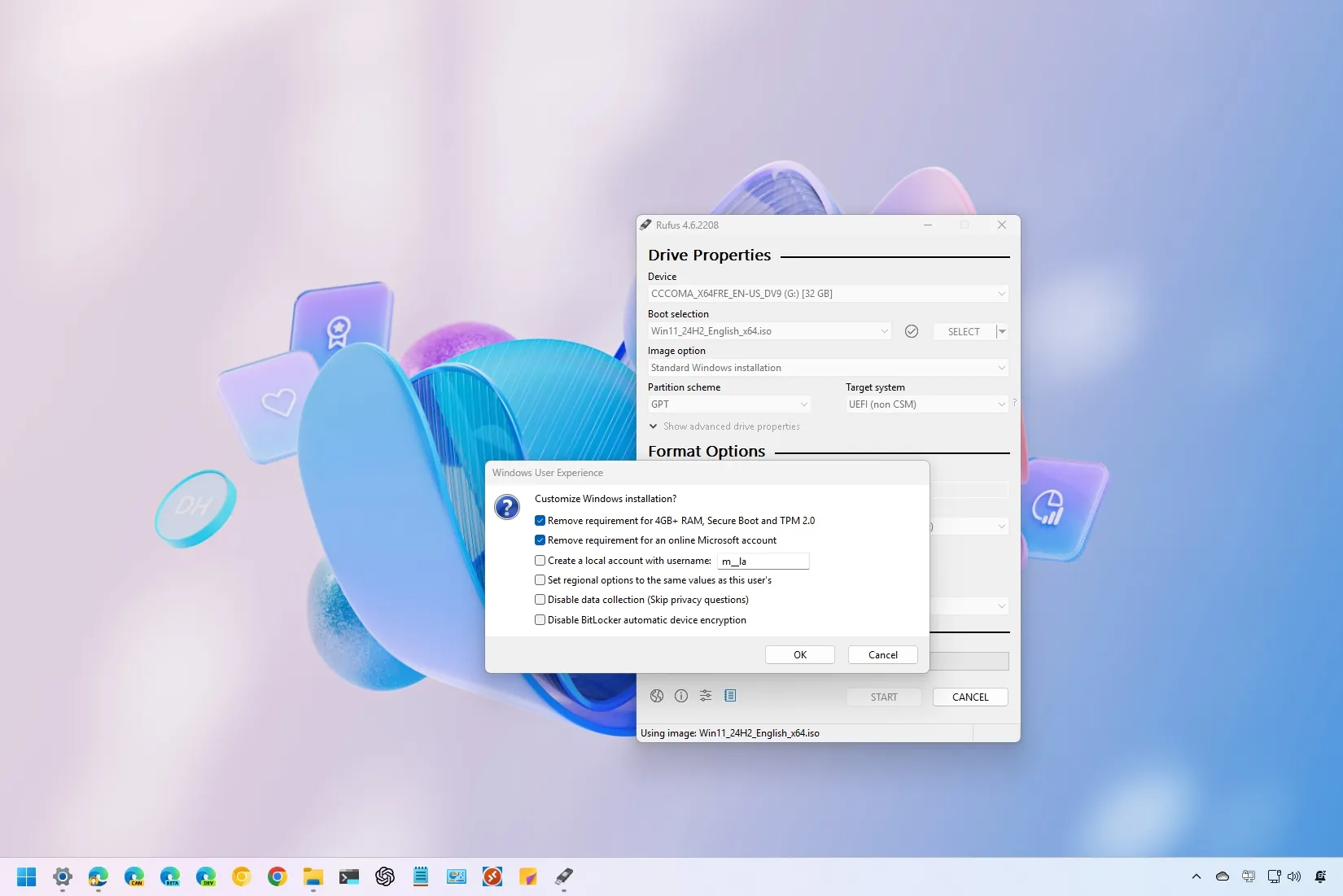Open Rufus log icon
This screenshot has width=1343, height=896.
[730, 696]
